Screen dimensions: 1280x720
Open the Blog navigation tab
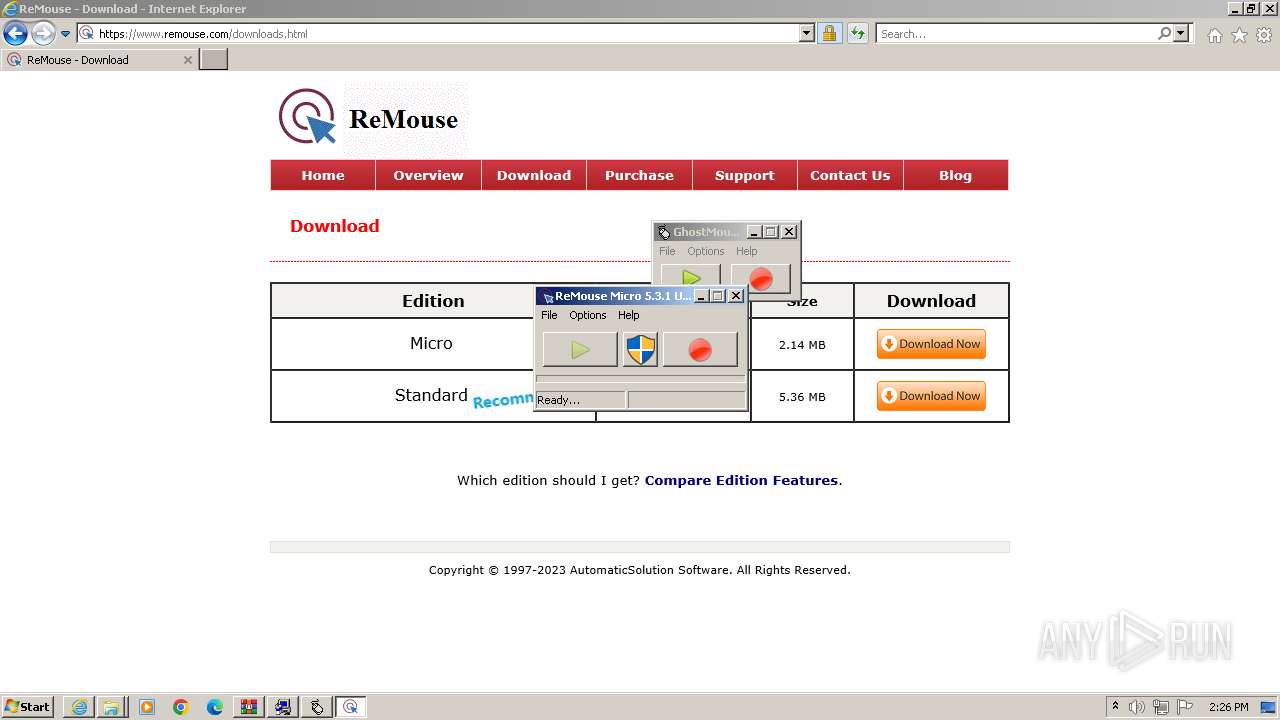pos(955,175)
